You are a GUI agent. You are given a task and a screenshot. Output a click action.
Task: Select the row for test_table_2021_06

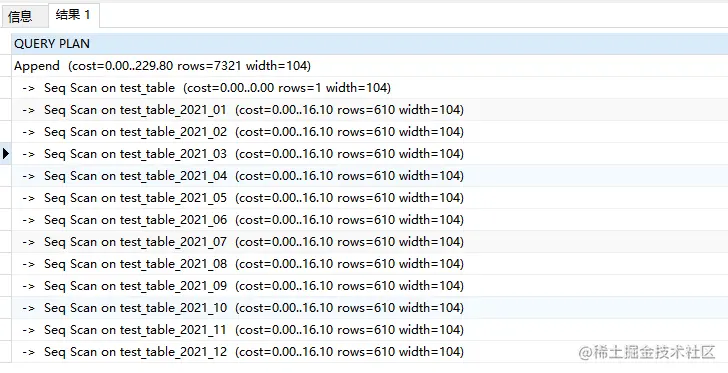point(370,219)
